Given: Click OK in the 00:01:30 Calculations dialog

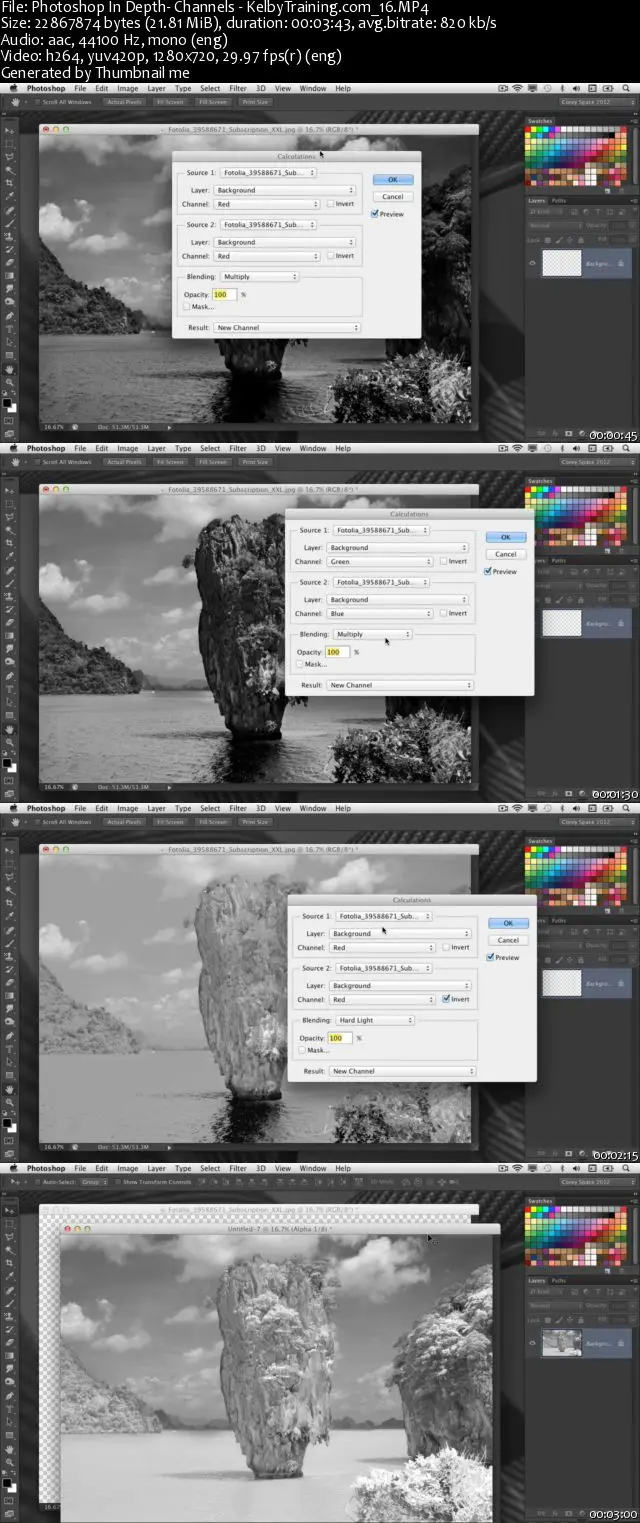Looking at the screenshot, I should 505,538.
